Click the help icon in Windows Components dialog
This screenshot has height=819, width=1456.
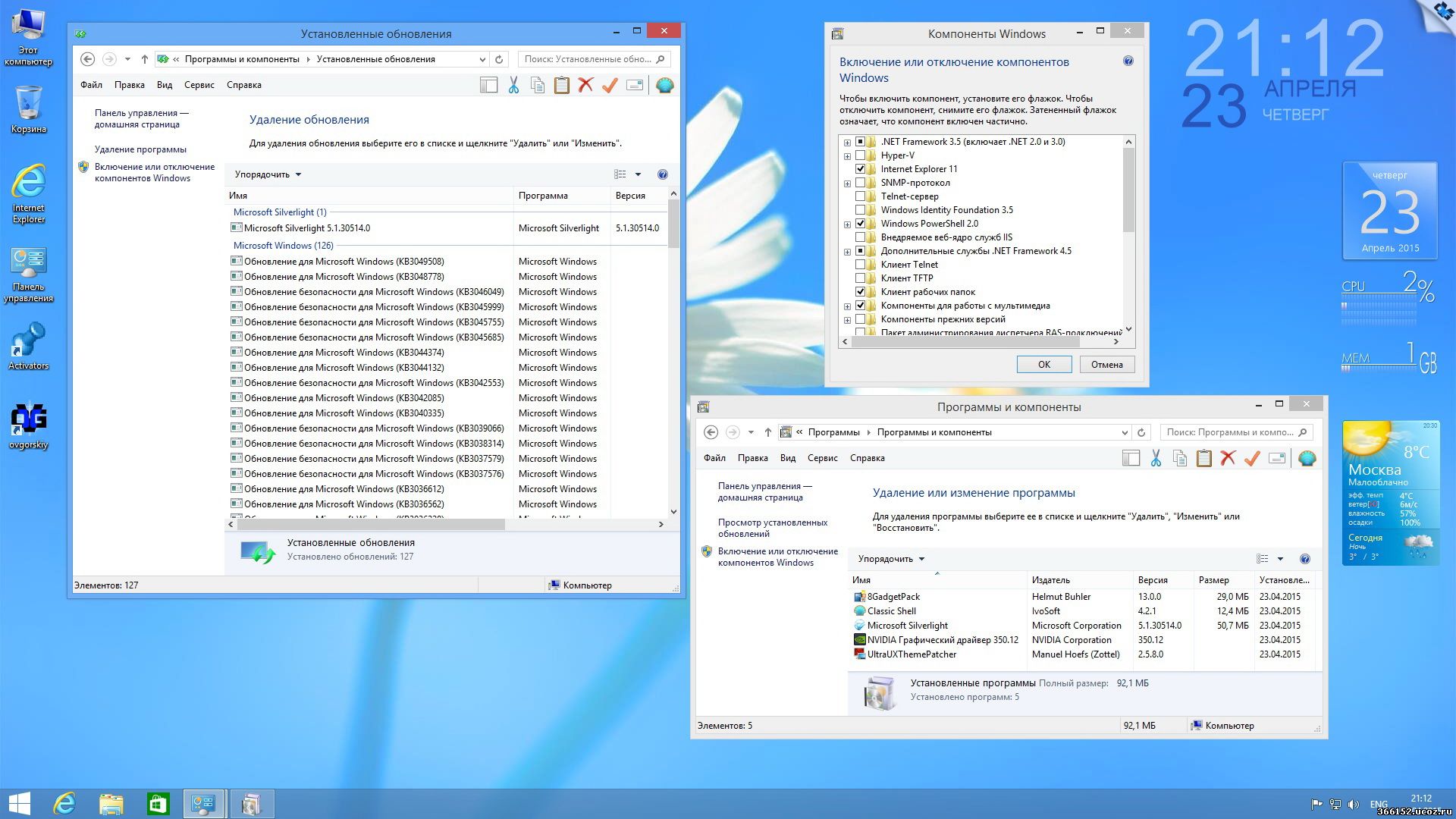pos(1128,61)
